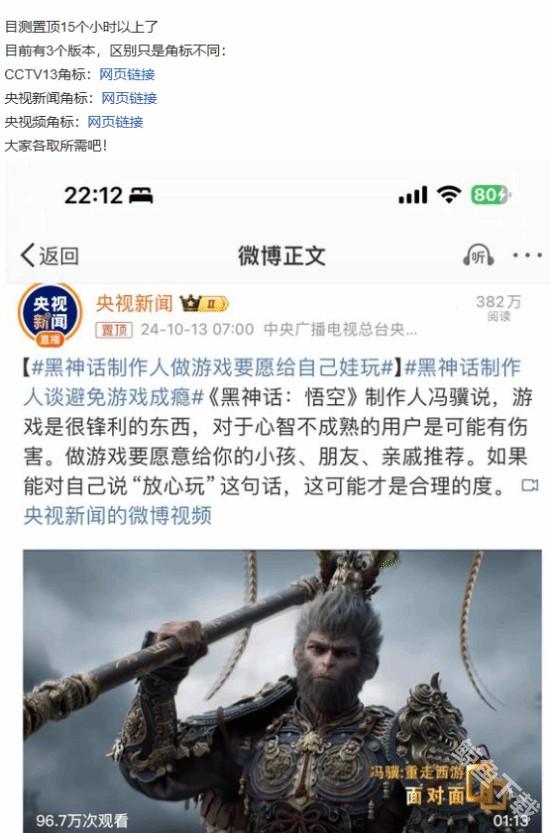Tap the Wi-Fi status icon
This screenshot has height=833, width=550.
pos(449,195)
